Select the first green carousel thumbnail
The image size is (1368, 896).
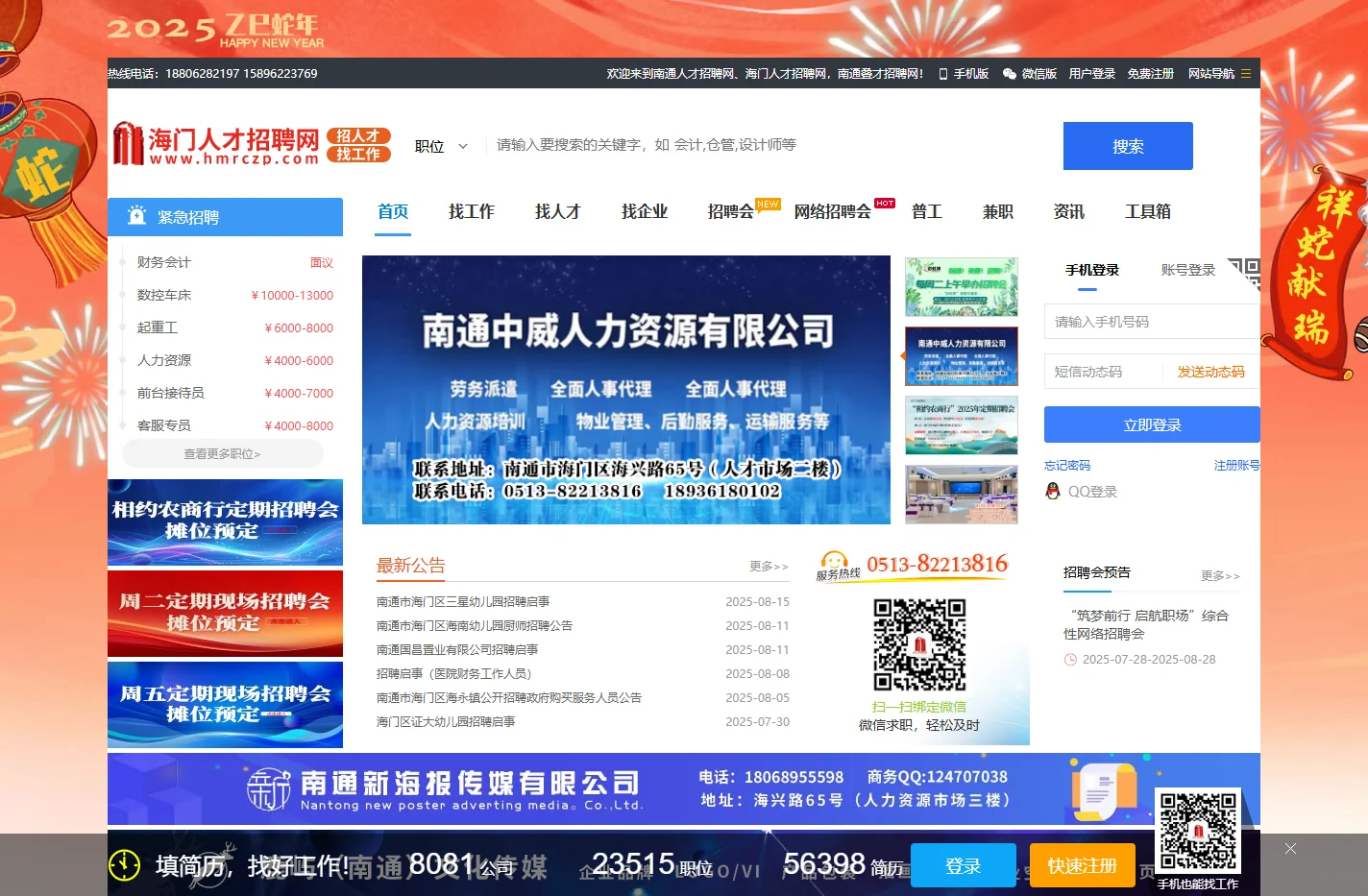tap(961, 286)
